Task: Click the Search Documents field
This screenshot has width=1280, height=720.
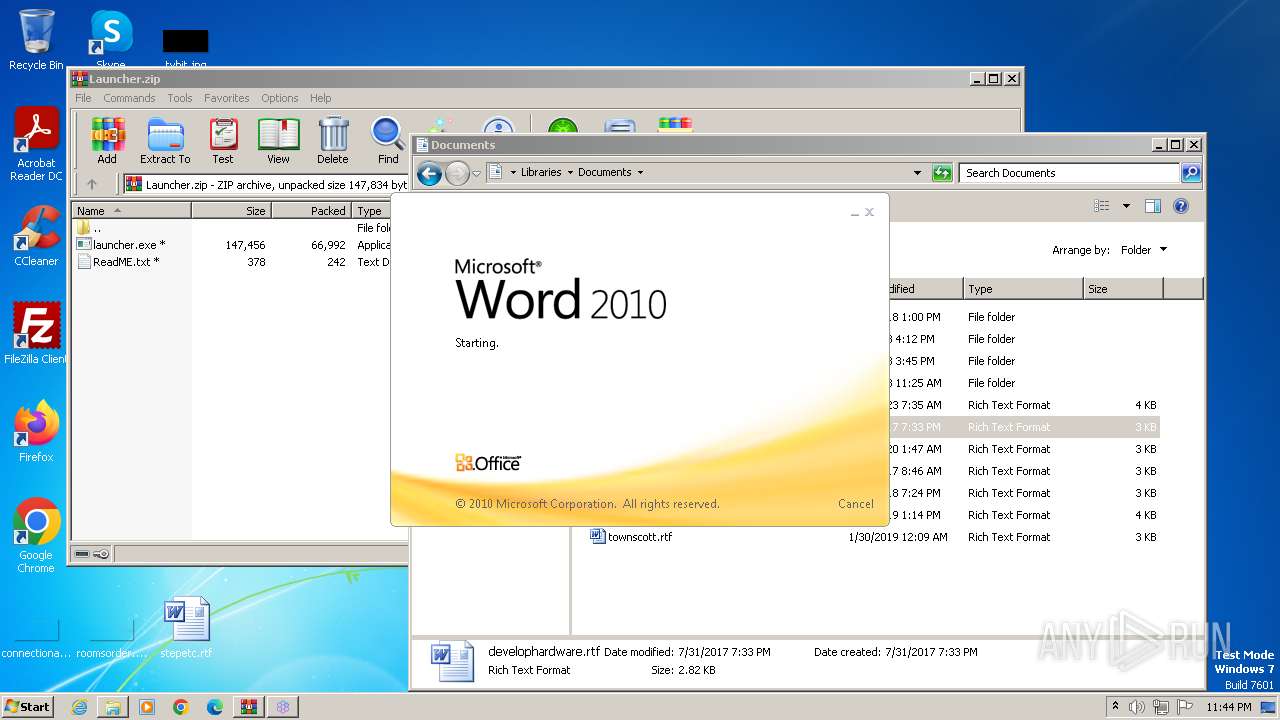Action: point(1069,173)
